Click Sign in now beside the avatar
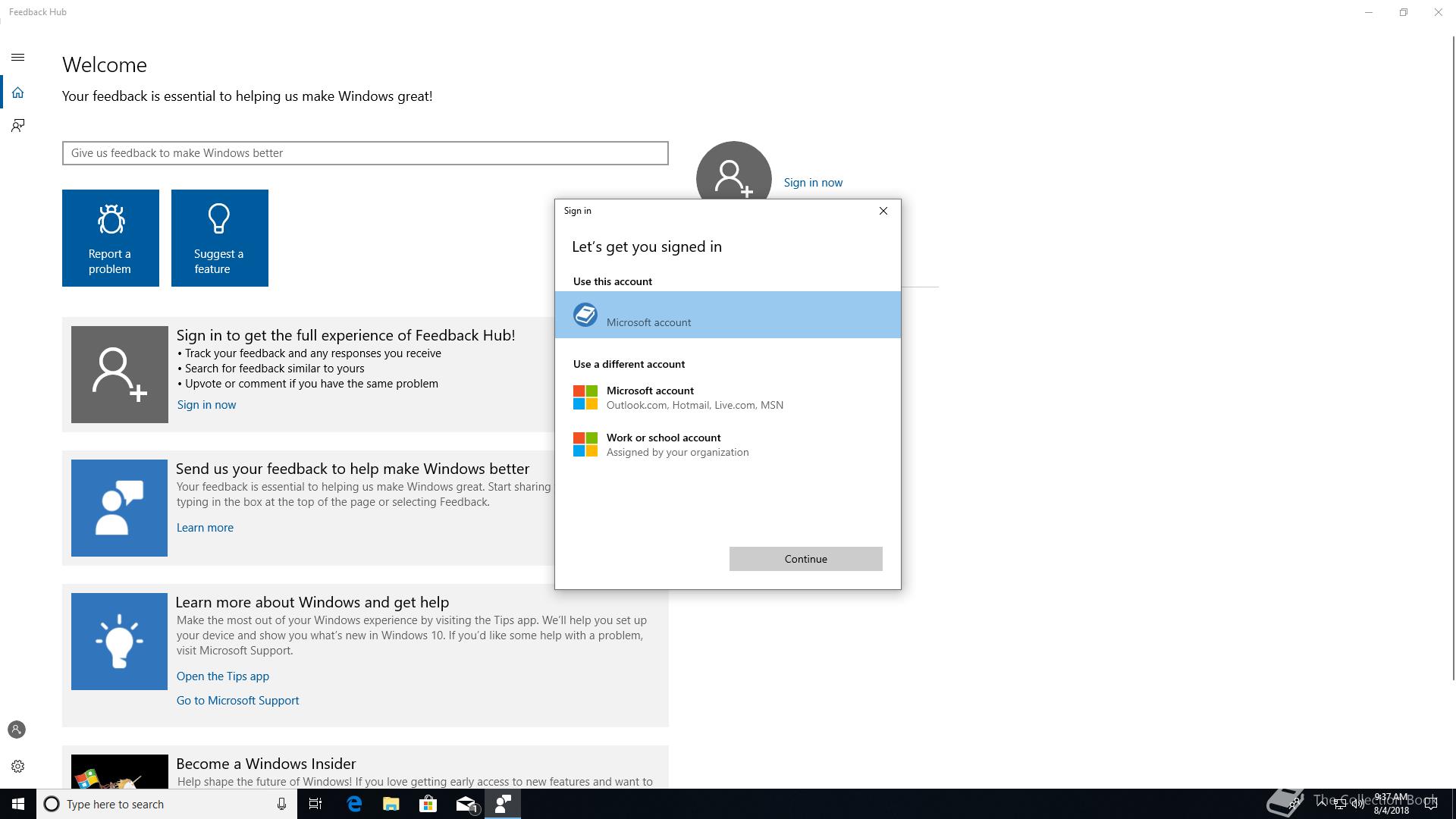 coord(813,183)
